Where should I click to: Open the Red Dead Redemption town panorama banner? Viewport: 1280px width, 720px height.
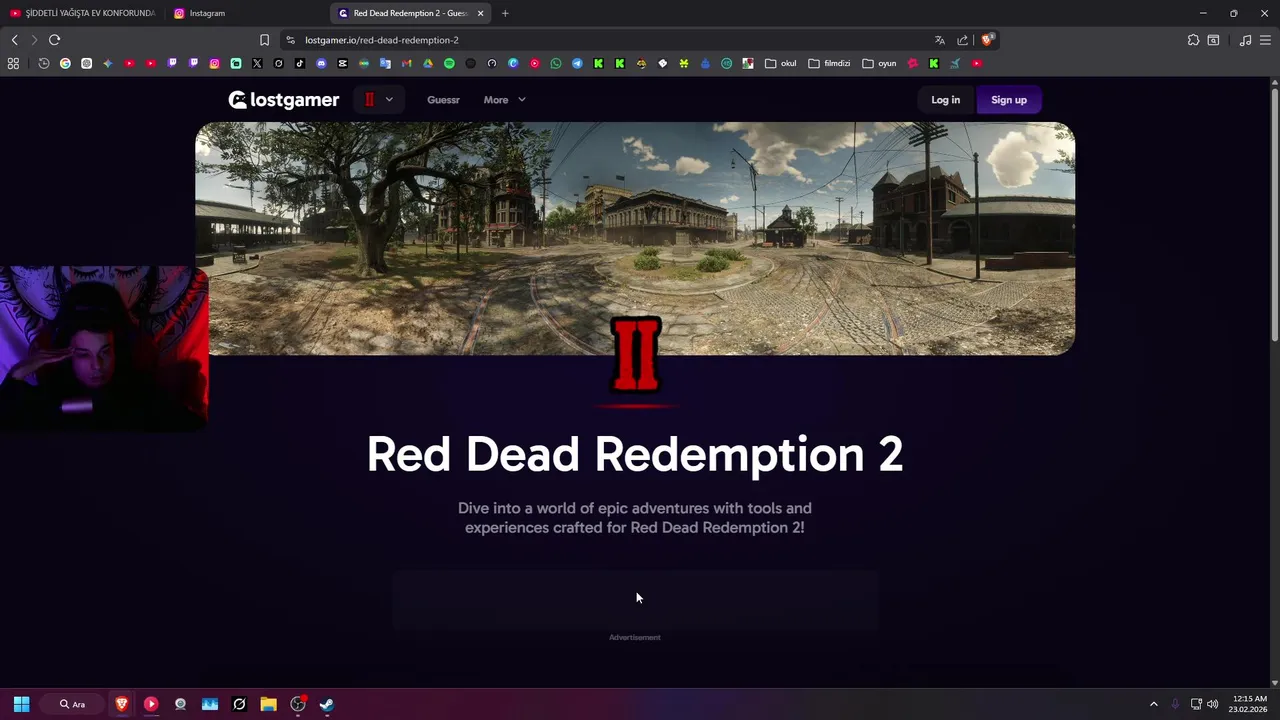[x=635, y=238]
